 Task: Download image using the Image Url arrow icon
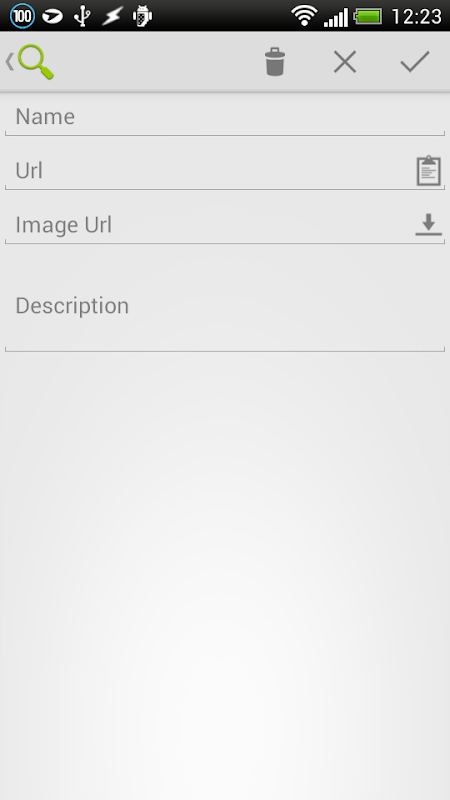[429, 224]
